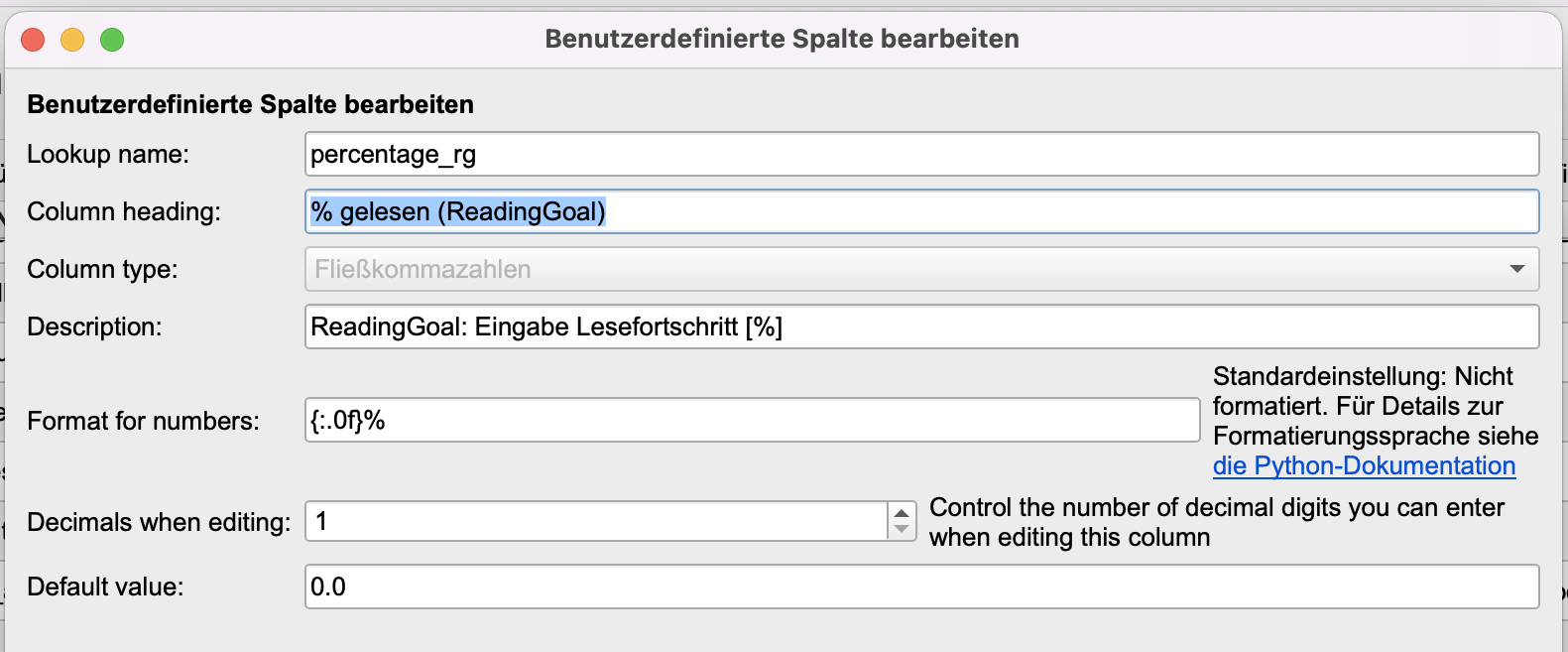Click the "Decimals when editing:" label
Viewport: 1568px width, 652px height.
pyautogui.click(x=159, y=522)
